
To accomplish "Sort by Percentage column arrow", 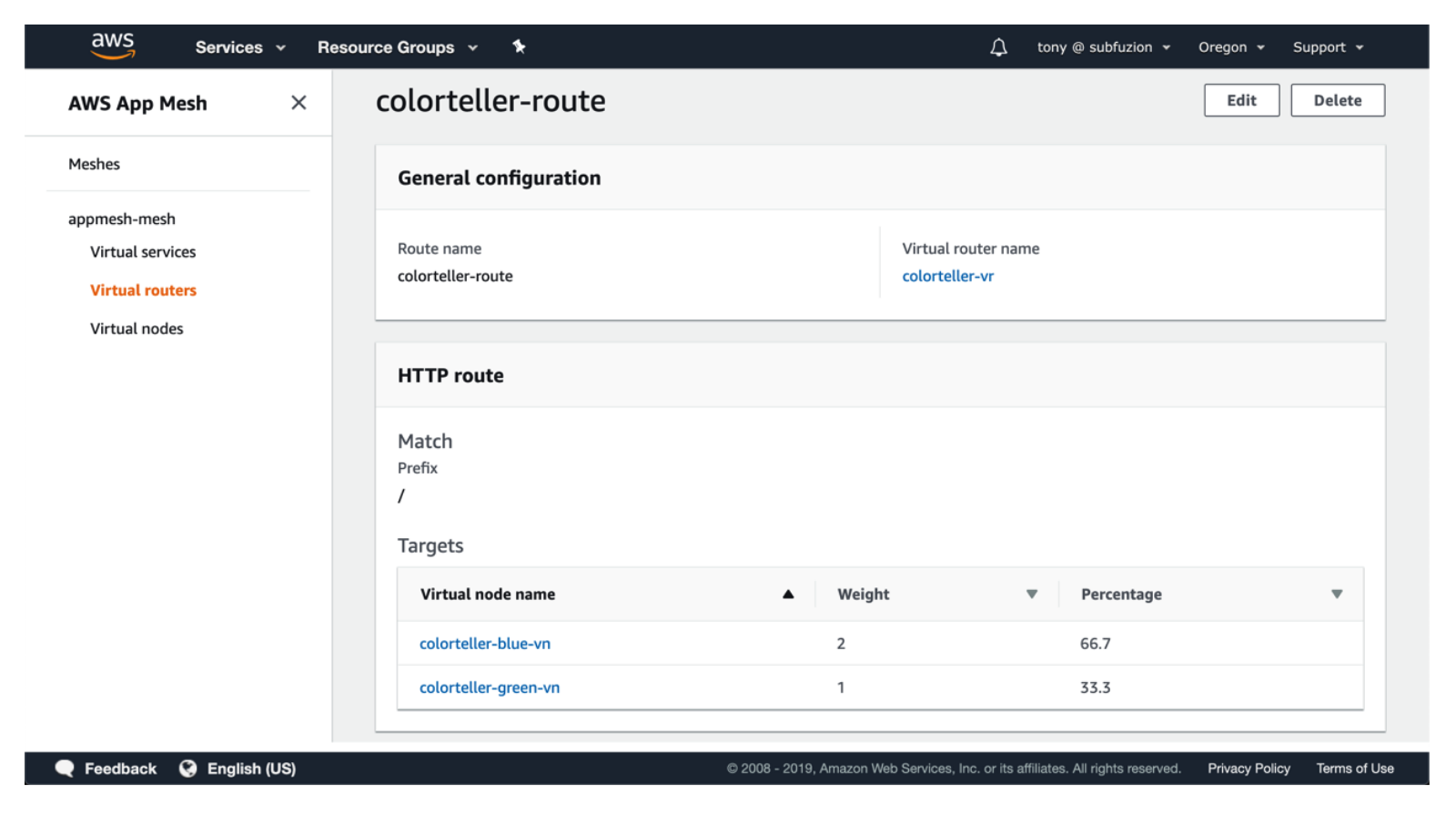I will 1337,595.
